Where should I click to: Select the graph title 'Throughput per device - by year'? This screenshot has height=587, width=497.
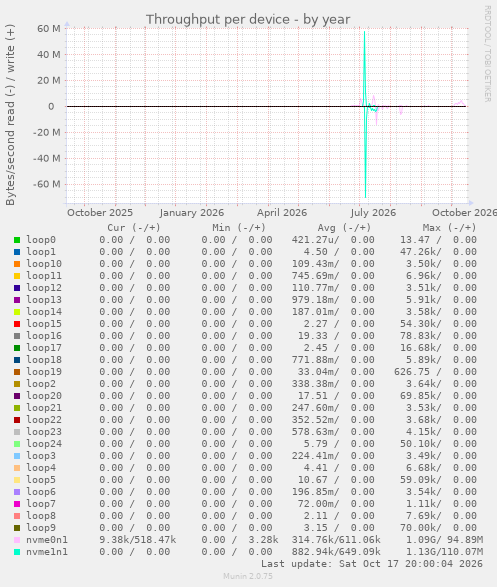click(x=248, y=19)
